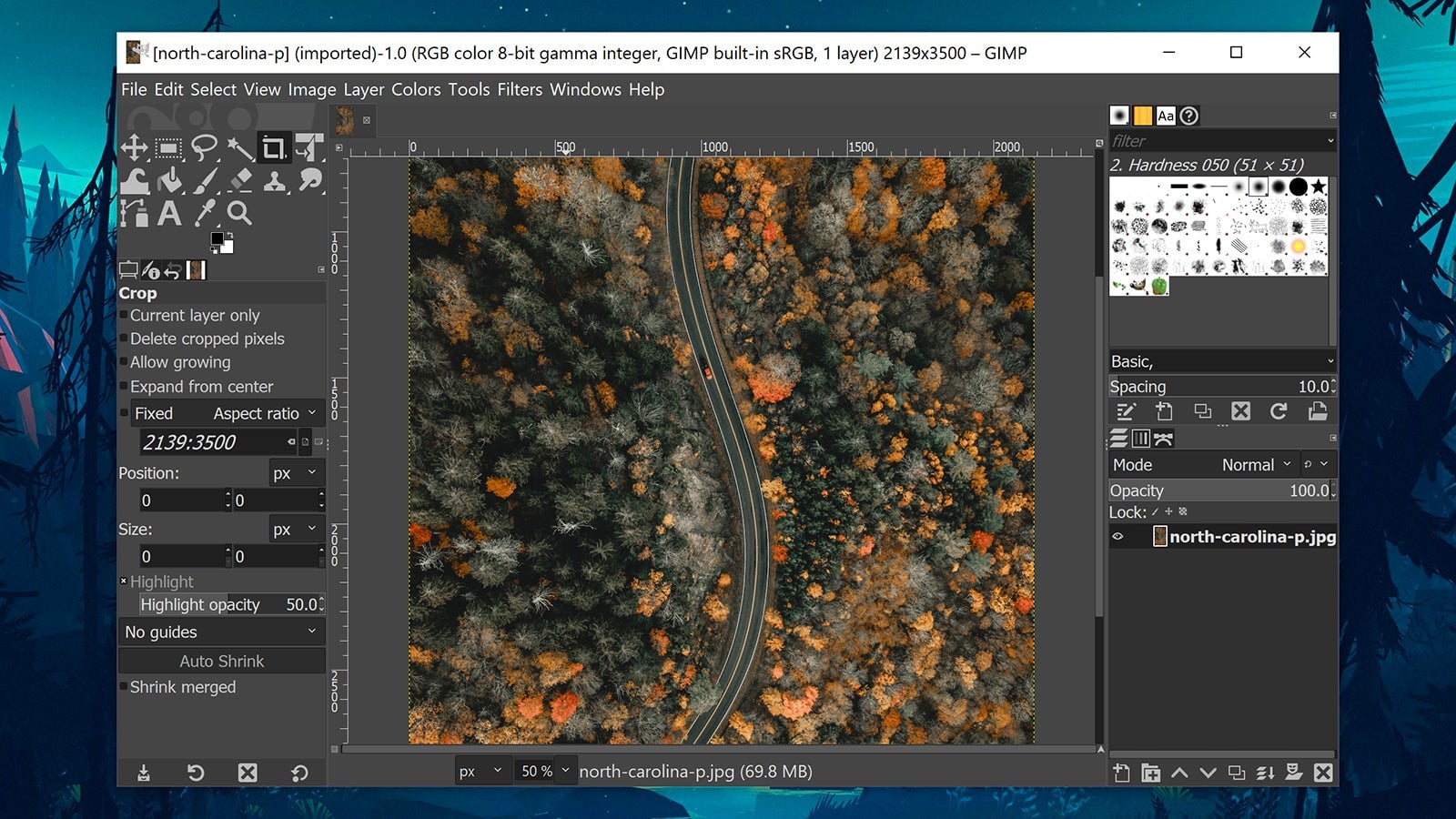Open the px unit dropdown next to Position
This screenshot has width=1456, height=819.
pos(298,472)
